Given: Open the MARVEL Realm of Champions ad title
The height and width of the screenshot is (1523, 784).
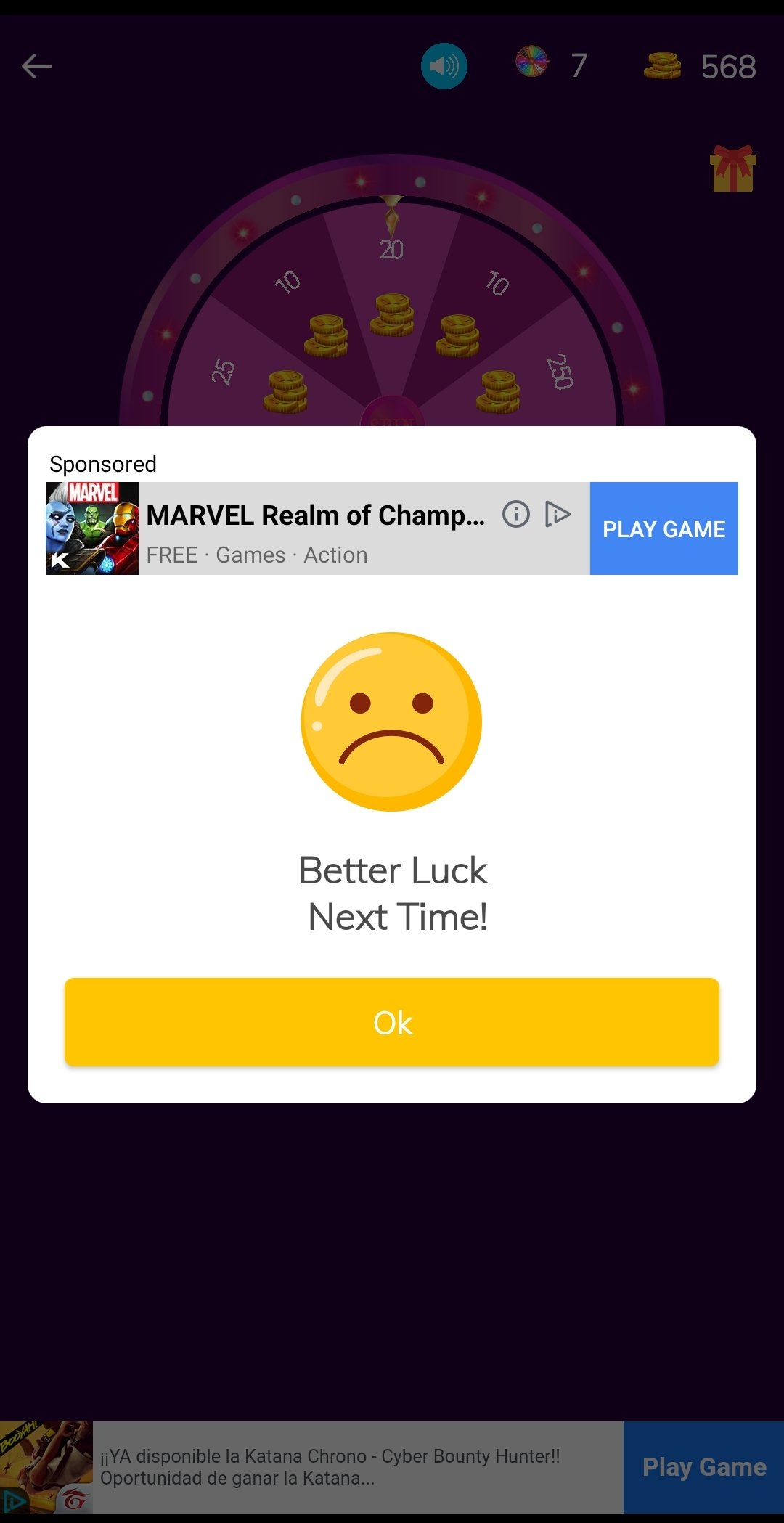Looking at the screenshot, I should click(316, 515).
